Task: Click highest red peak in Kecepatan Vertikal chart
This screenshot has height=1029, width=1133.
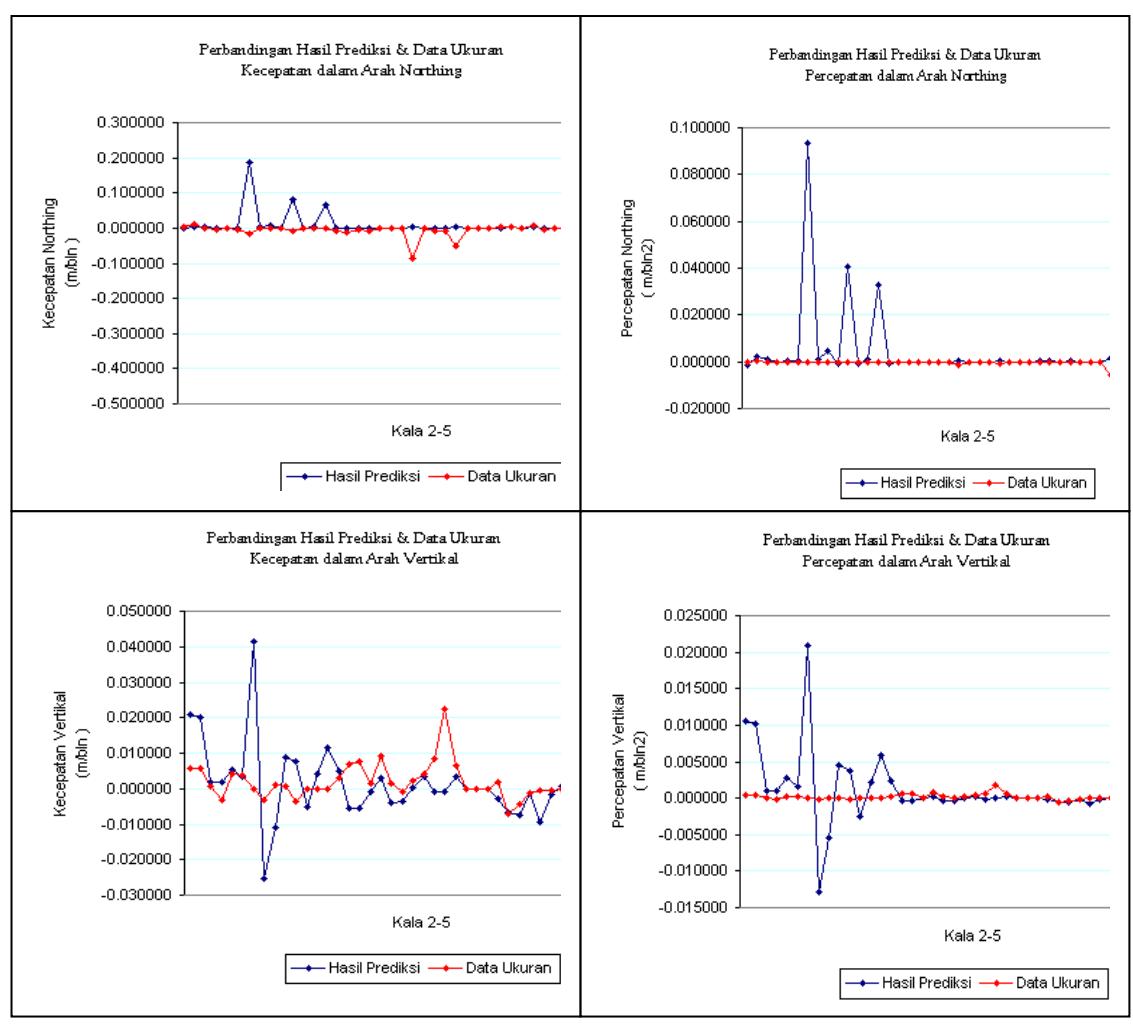Action: pyautogui.click(x=444, y=710)
